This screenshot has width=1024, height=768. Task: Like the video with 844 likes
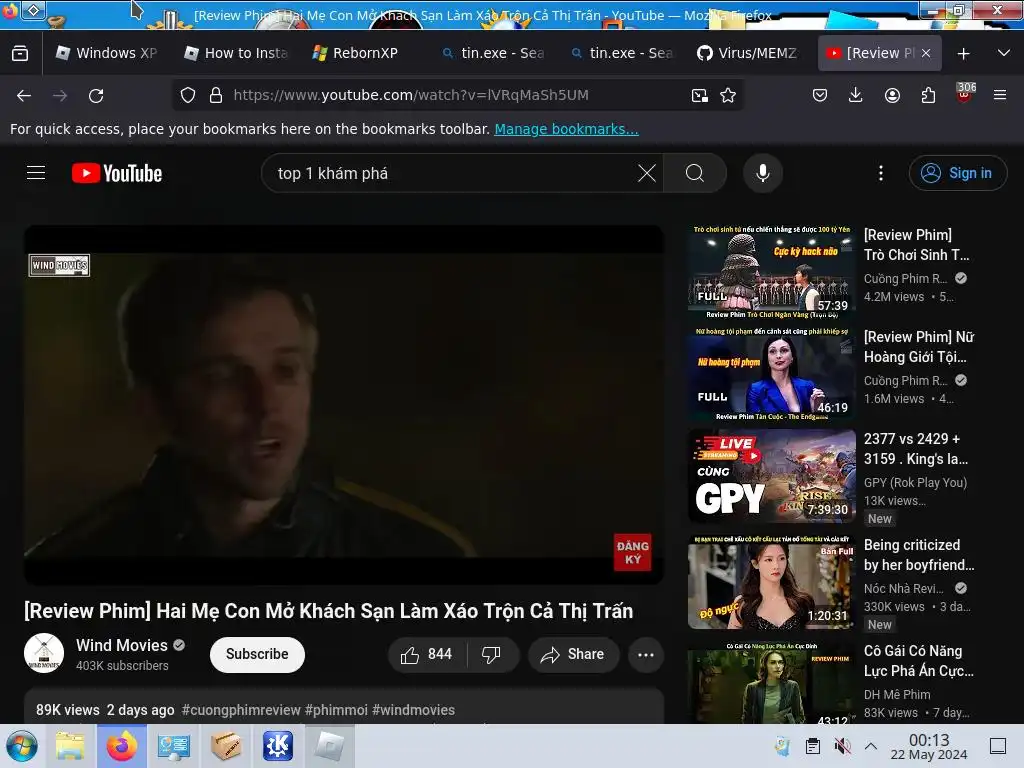coord(427,654)
